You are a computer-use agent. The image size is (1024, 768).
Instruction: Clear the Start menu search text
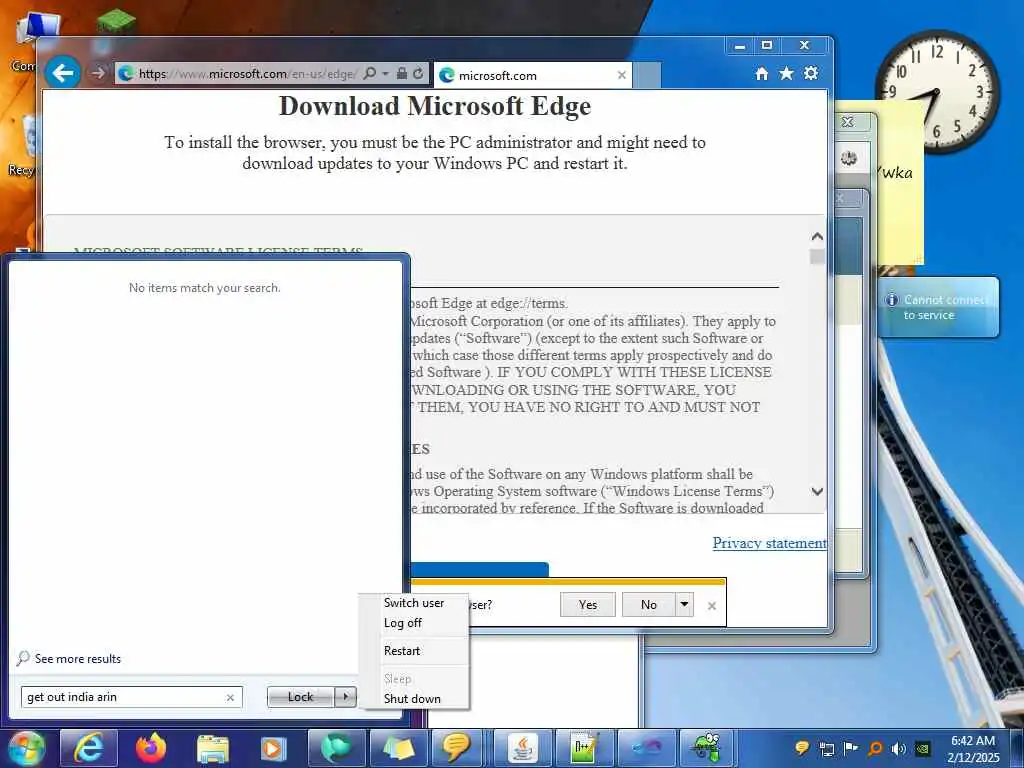[x=230, y=697]
